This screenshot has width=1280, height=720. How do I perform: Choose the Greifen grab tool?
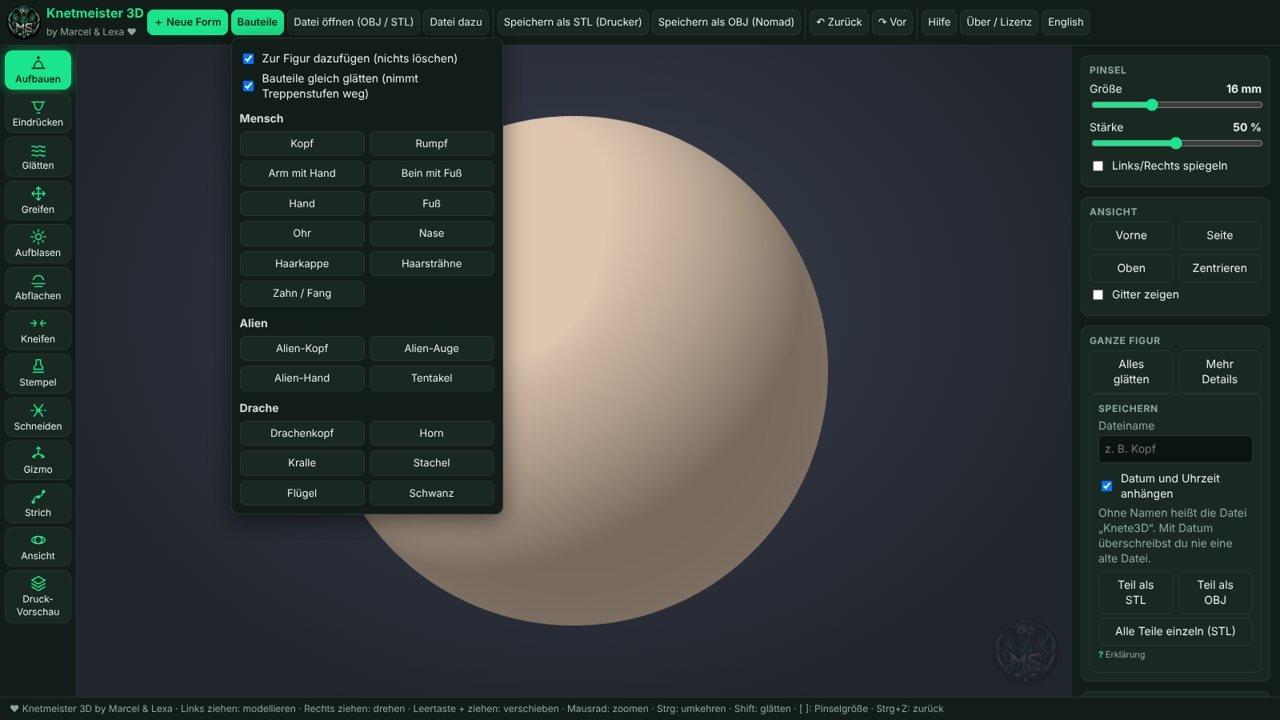click(x=38, y=200)
